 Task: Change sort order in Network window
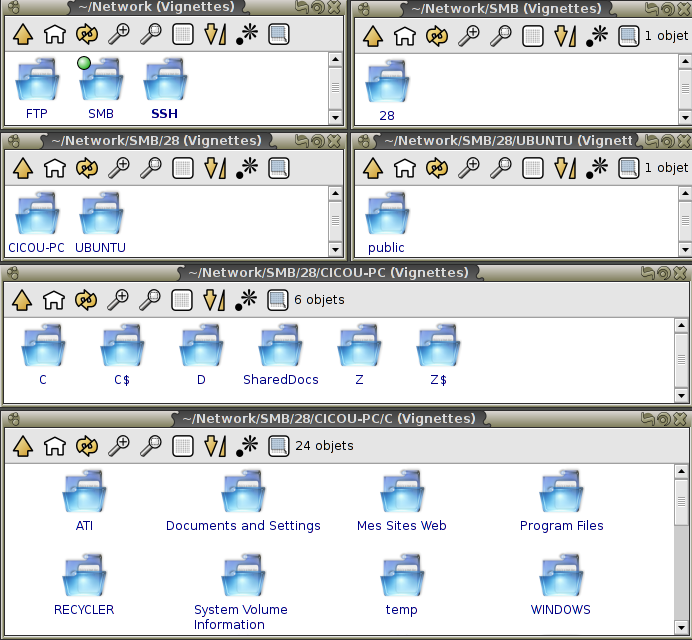tap(215, 34)
